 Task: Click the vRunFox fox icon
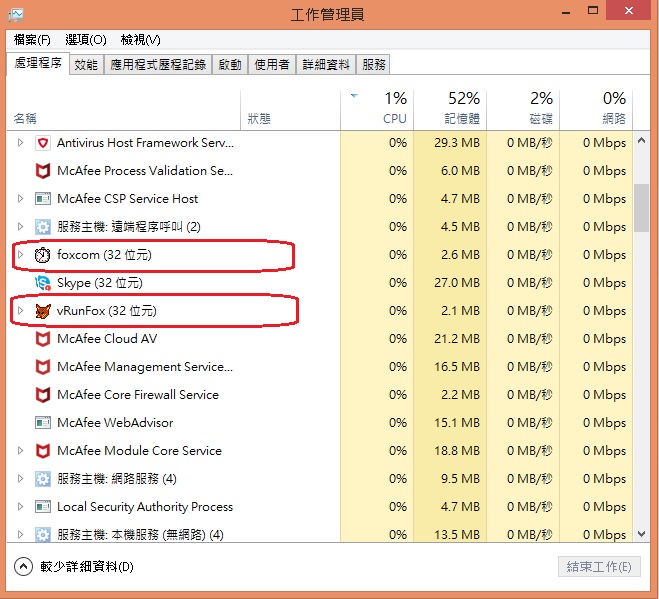click(x=42, y=311)
